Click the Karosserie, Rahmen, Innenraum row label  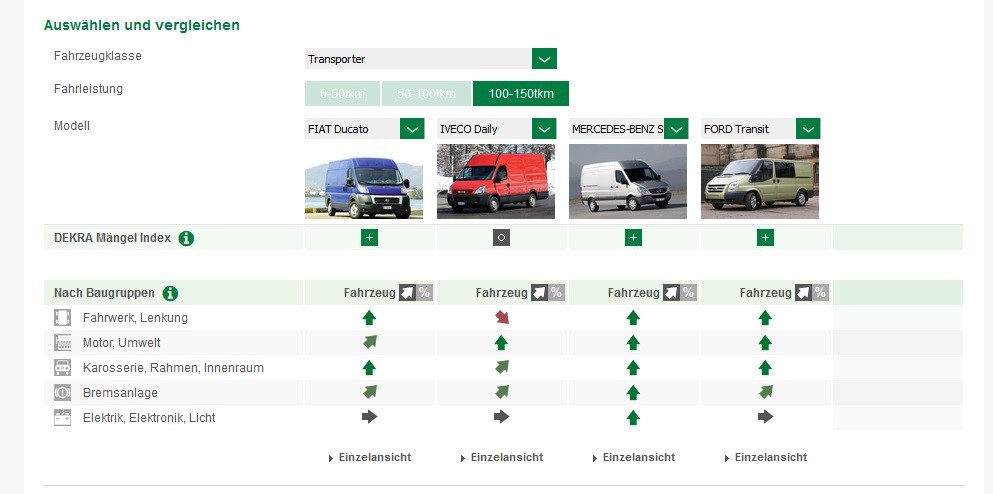pos(173,368)
